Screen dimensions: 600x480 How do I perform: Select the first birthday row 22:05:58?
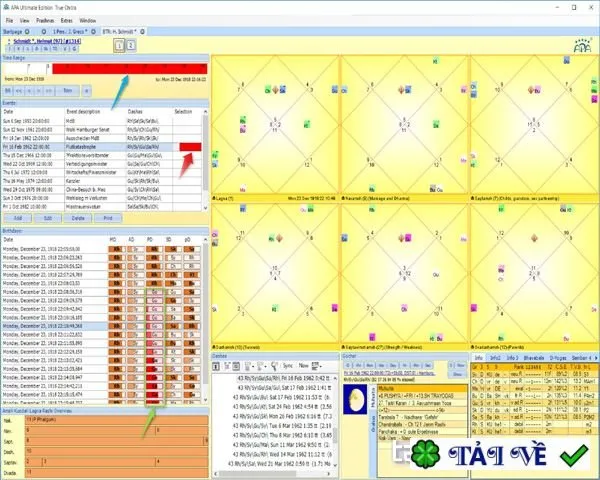tap(102, 249)
